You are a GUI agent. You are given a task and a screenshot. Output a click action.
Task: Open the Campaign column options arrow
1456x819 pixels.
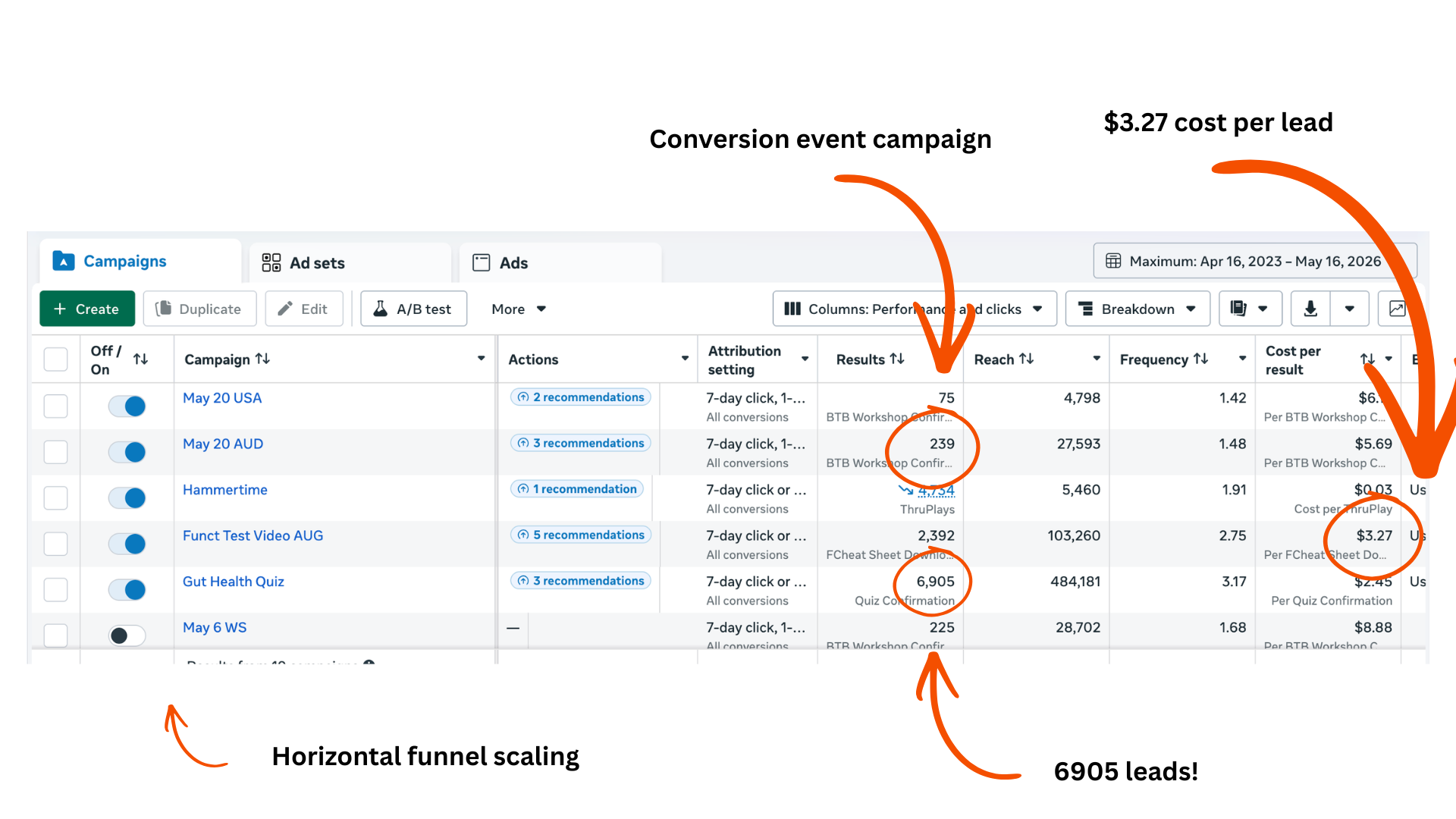[481, 359]
